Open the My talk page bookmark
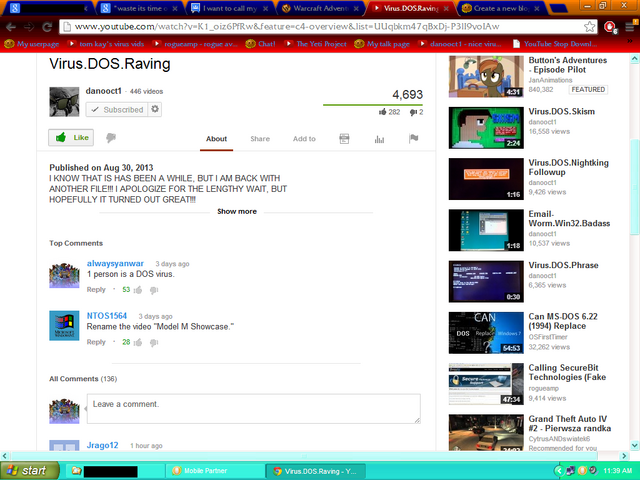Image resolution: width=640 pixels, height=480 pixels. pos(382,44)
